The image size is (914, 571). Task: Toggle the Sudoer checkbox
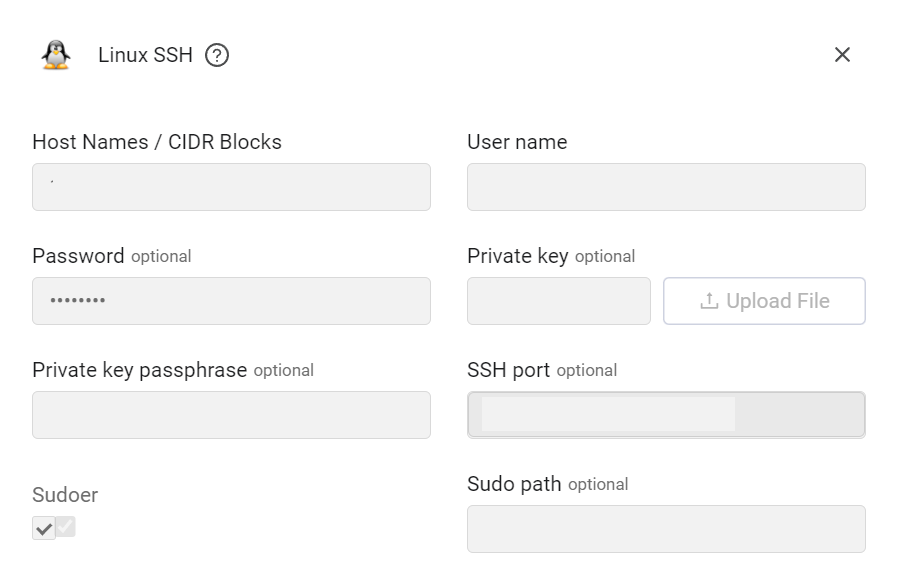pyautogui.click(x=44, y=528)
